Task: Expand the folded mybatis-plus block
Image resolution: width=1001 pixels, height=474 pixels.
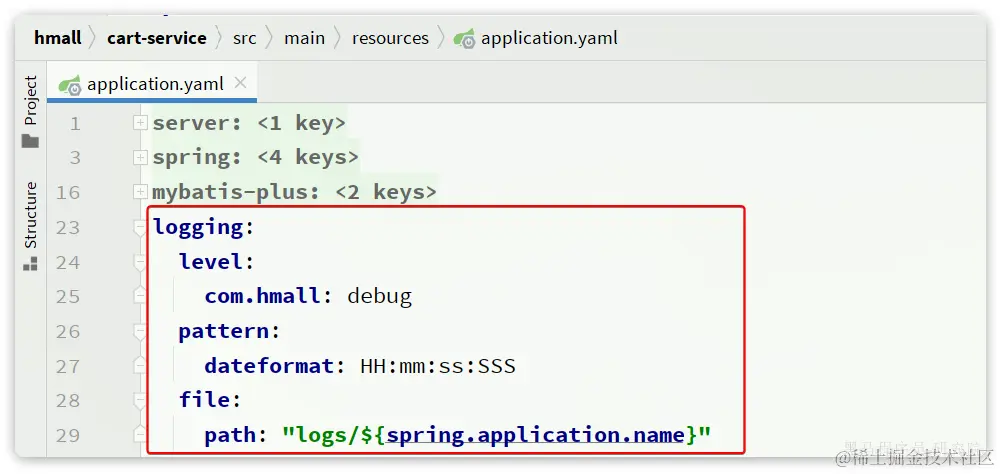Action: (x=140, y=192)
